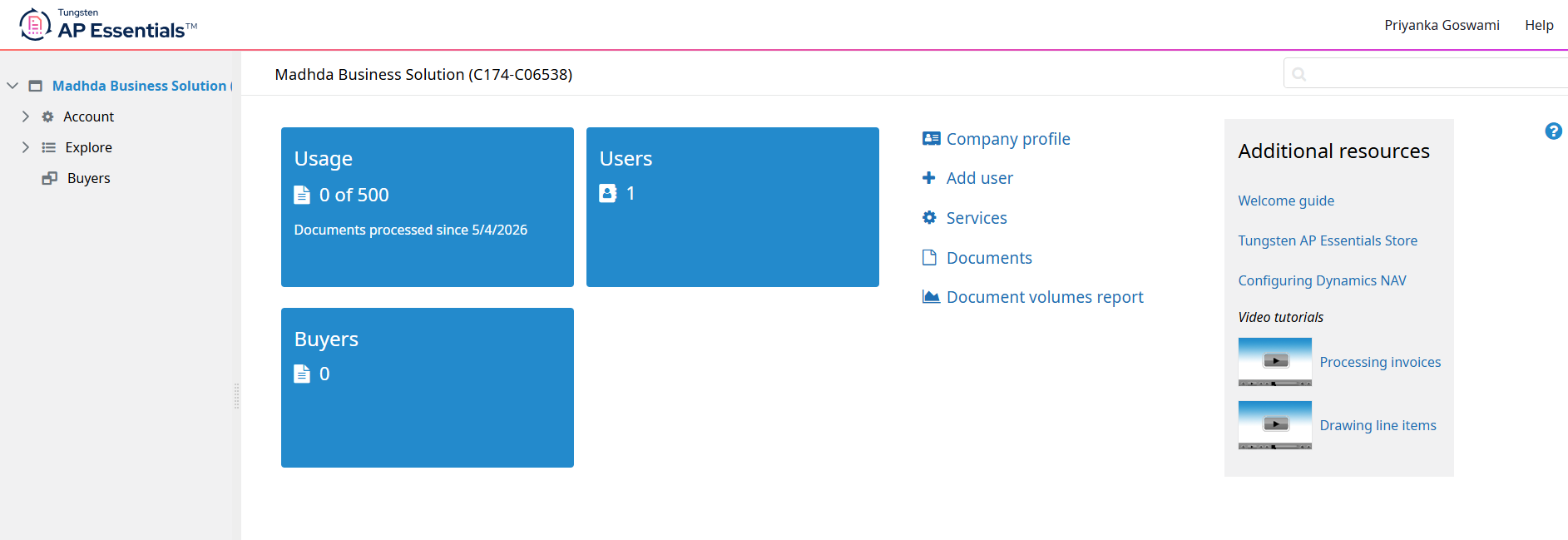This screenshot has width=1568, height=540.
Task: Open the Documents link
Action: pyautogui.click(x=989, y=258)
